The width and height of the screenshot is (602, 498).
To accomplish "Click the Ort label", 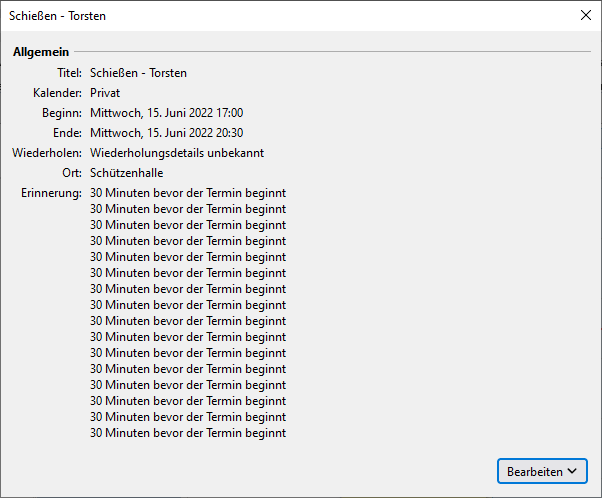I will 71,173.
